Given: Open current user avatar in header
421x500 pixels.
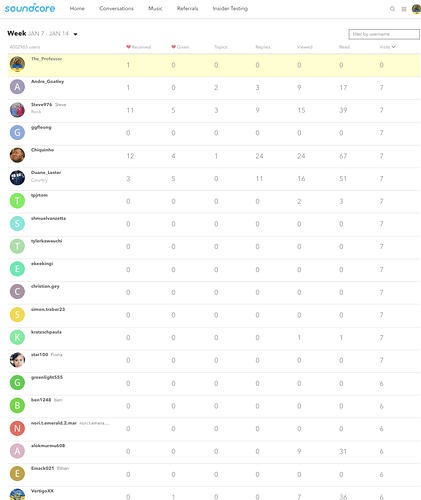Looking at the screenshot, I should pyautogui.click(x=416, y=9).
